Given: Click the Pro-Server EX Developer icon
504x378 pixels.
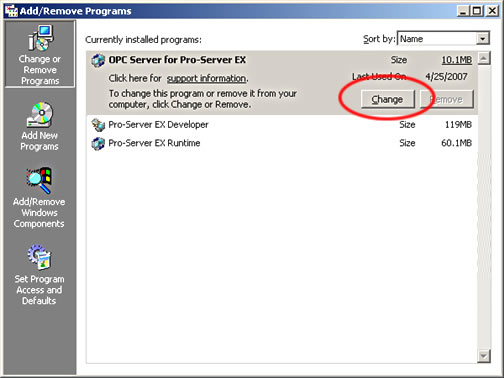Looking at the screenshot, I should (x=98, y=125).
